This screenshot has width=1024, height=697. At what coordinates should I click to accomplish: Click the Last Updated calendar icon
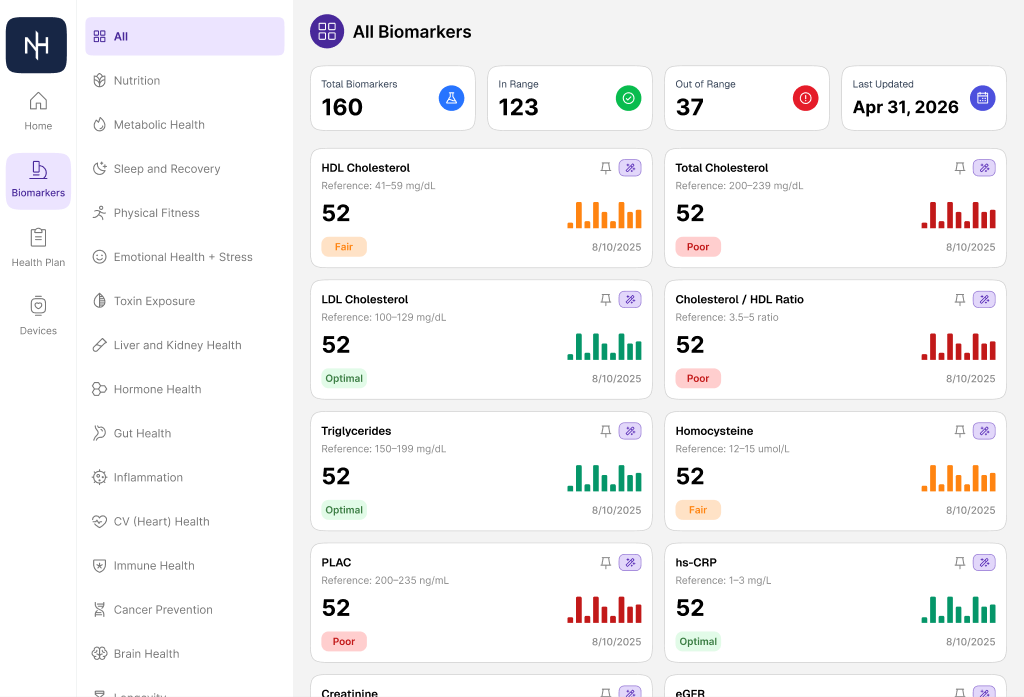tap(982, 98)
